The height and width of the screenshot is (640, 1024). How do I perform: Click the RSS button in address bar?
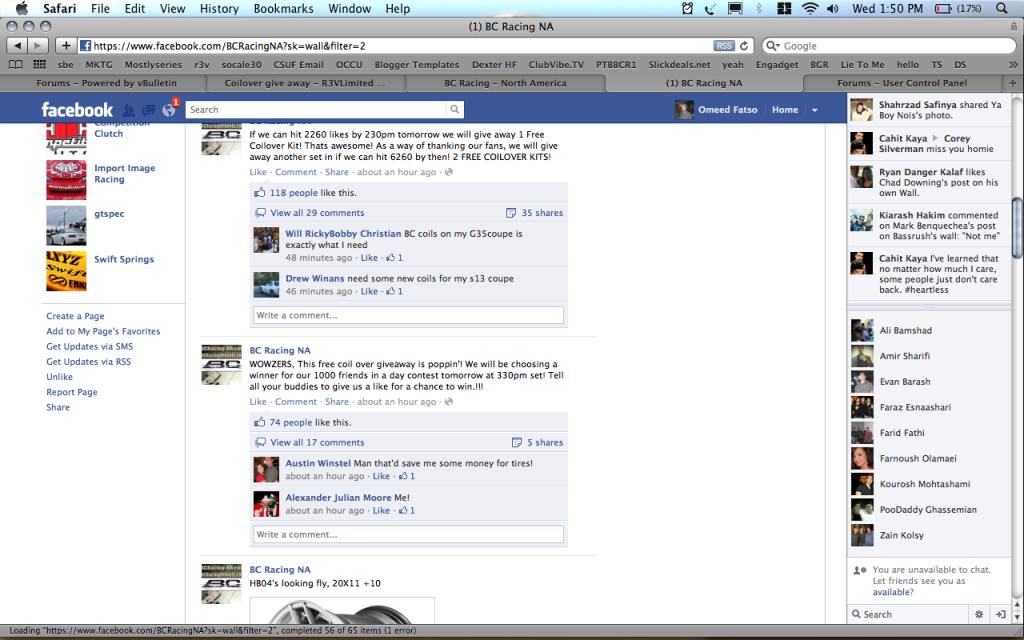[723, 46]
